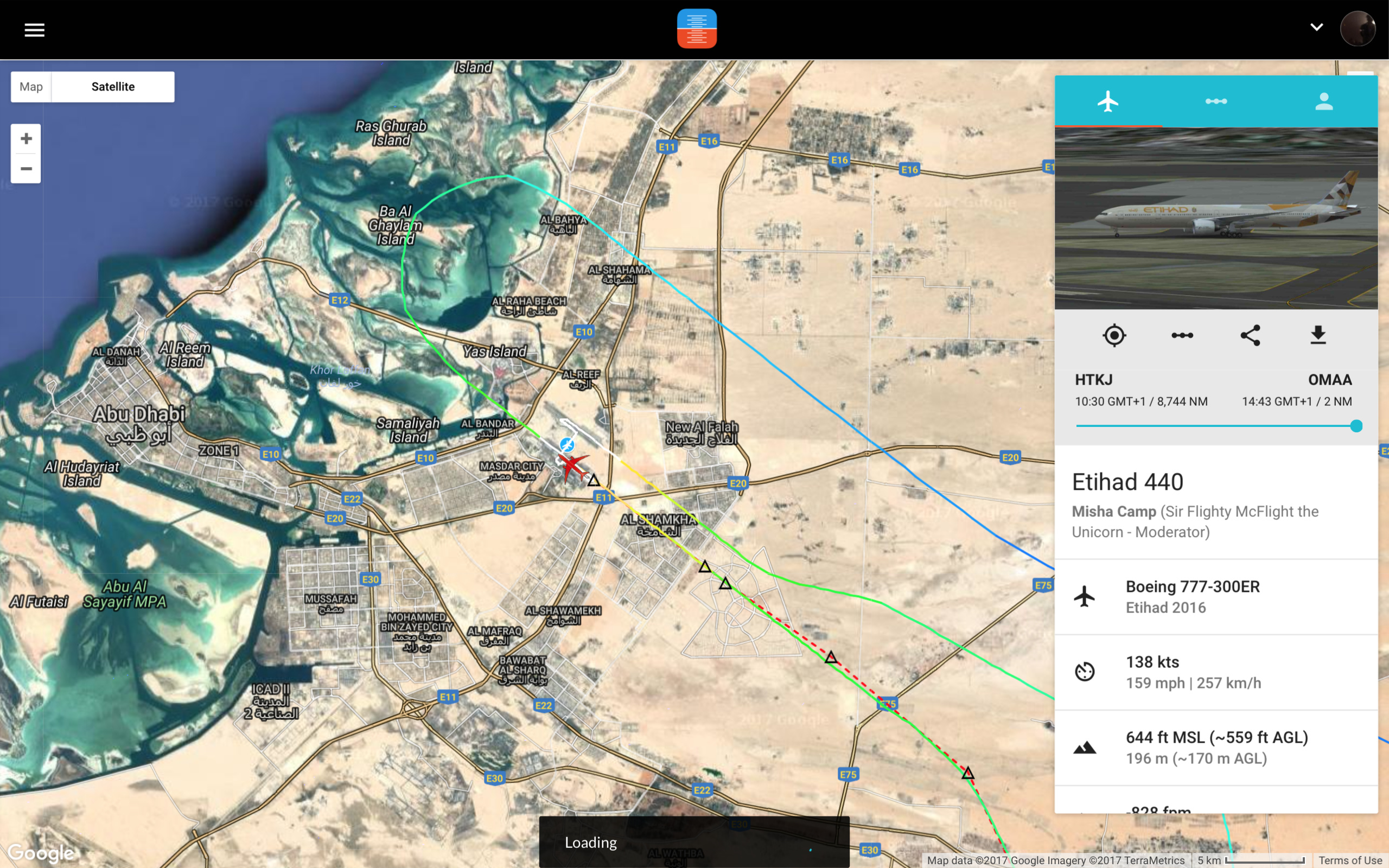This screenshot has width=1389, height=868.
Task: Show the flight route dots icon
Action: tap(1182, 335)
